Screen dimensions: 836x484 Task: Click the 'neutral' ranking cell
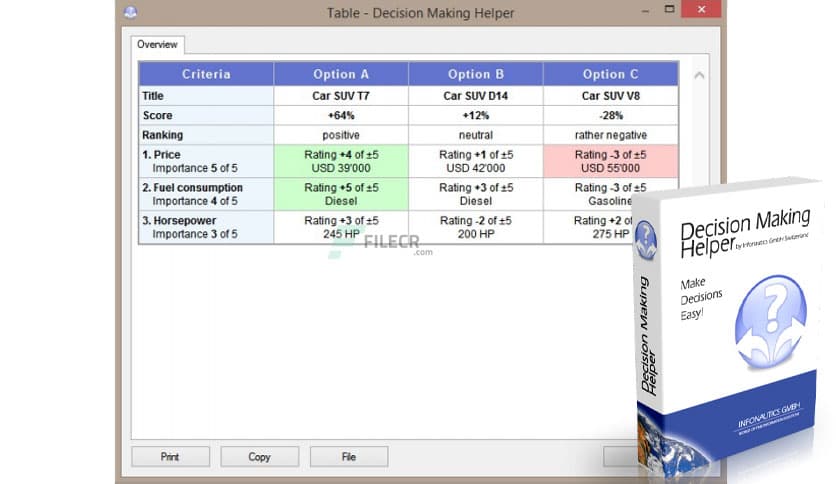point(476,135)
